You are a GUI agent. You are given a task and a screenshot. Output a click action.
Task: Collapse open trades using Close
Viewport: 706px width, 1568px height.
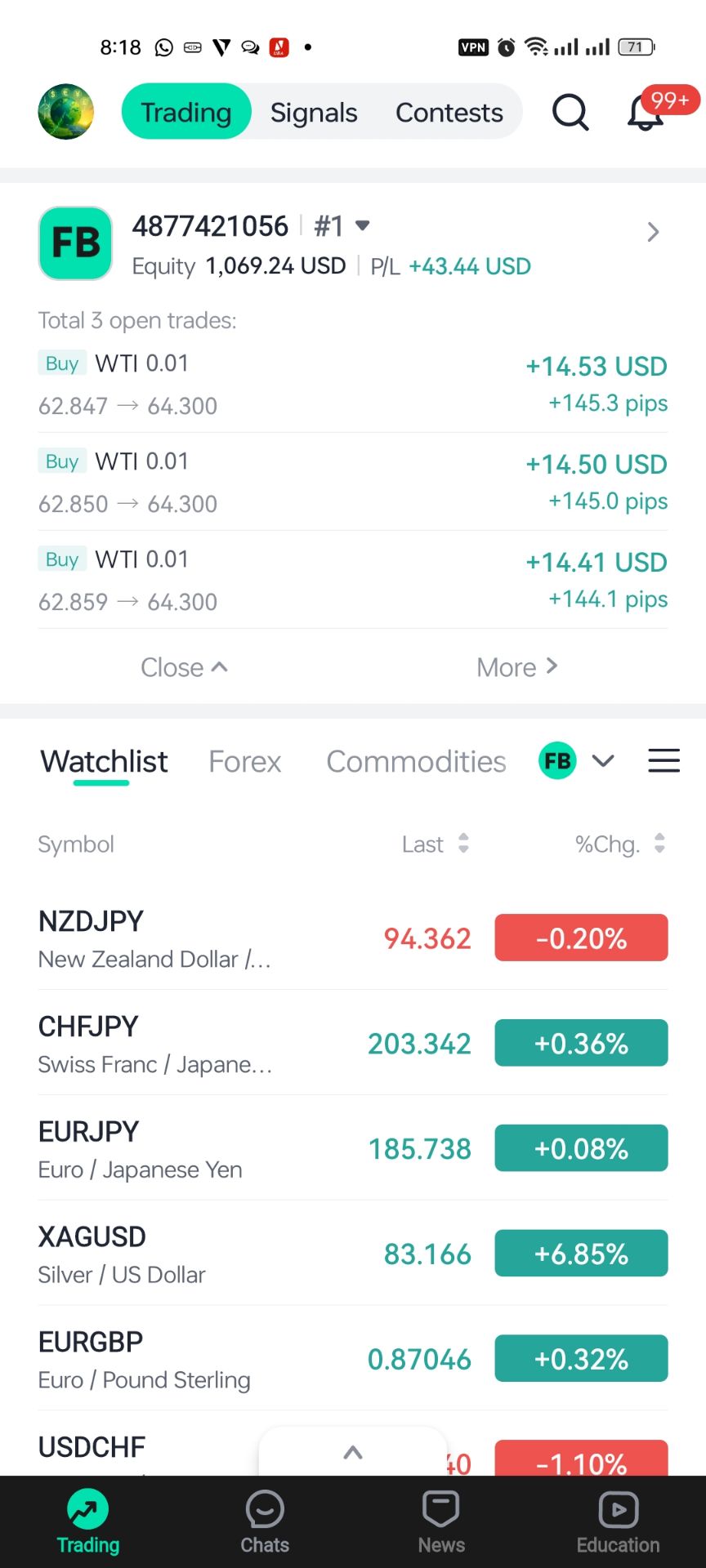[184, 667]
